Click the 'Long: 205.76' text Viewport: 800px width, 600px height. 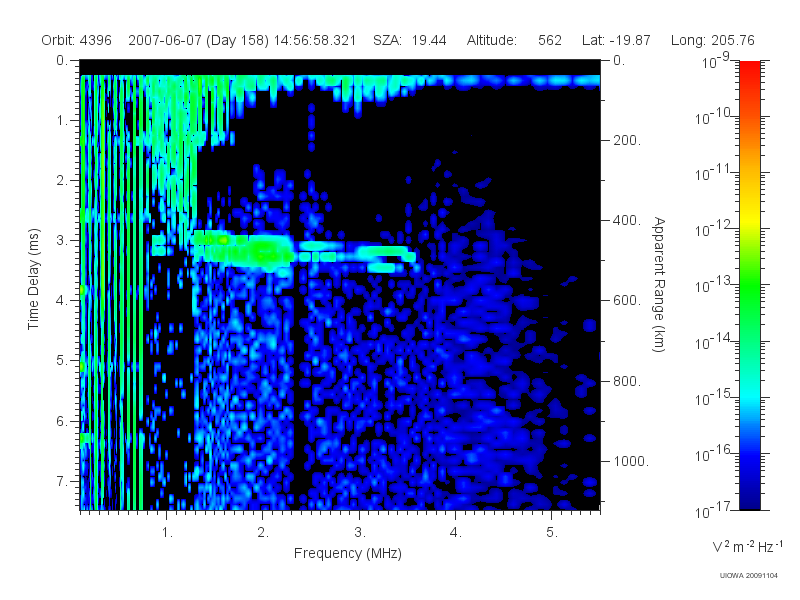point(712,40)
